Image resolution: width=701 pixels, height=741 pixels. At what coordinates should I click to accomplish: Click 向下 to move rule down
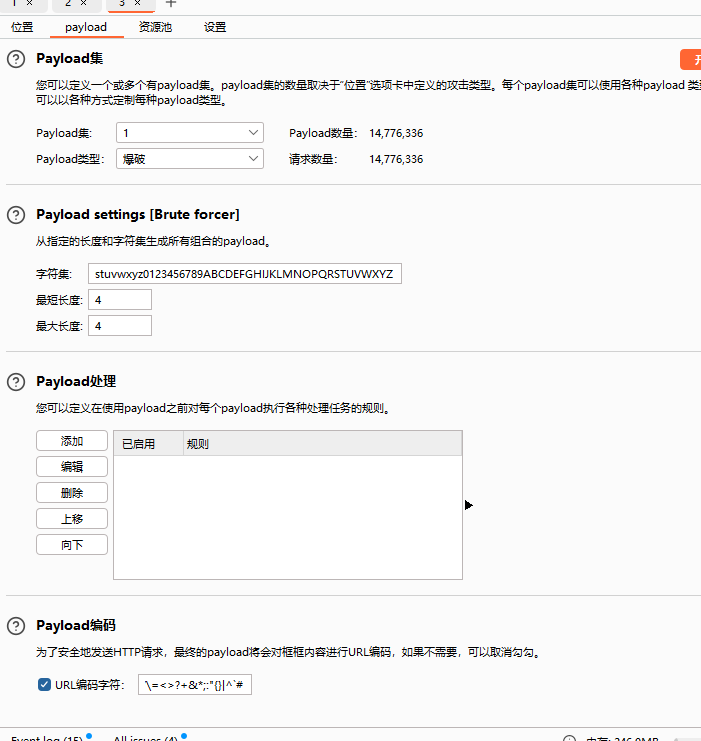tap(72, 545)
